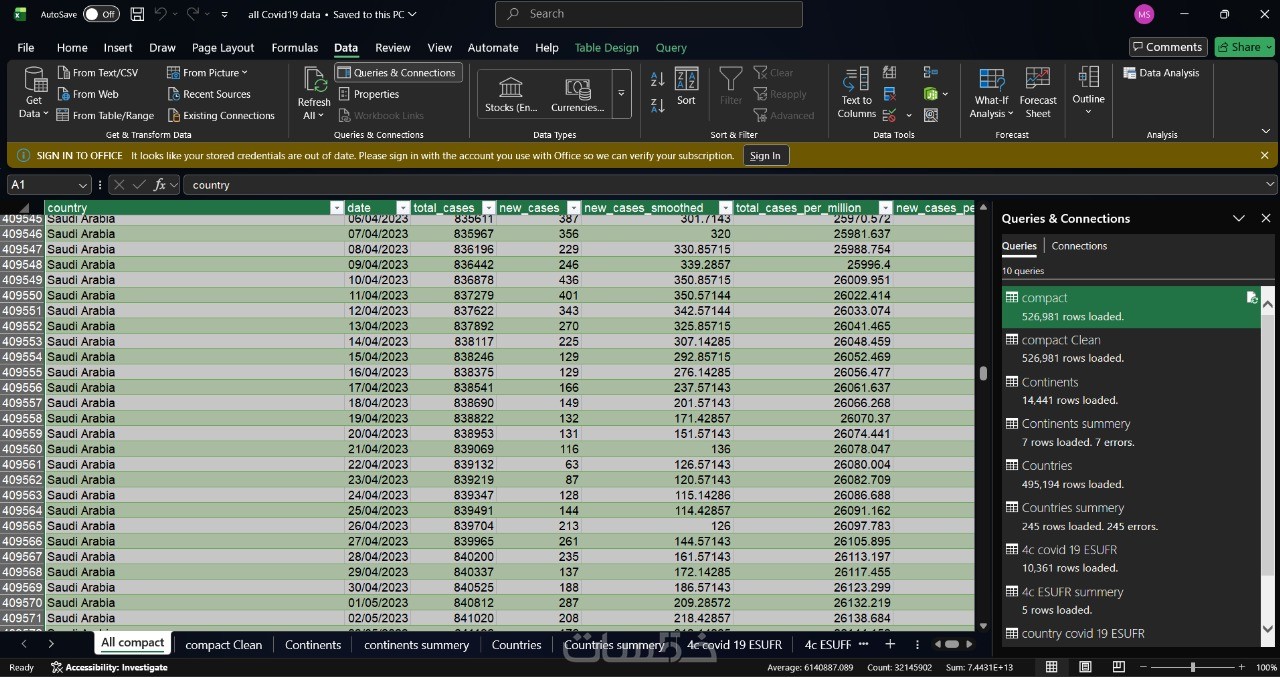
Task: Open the Data Model dropdown arrow
Action: (x=945, y=94)
